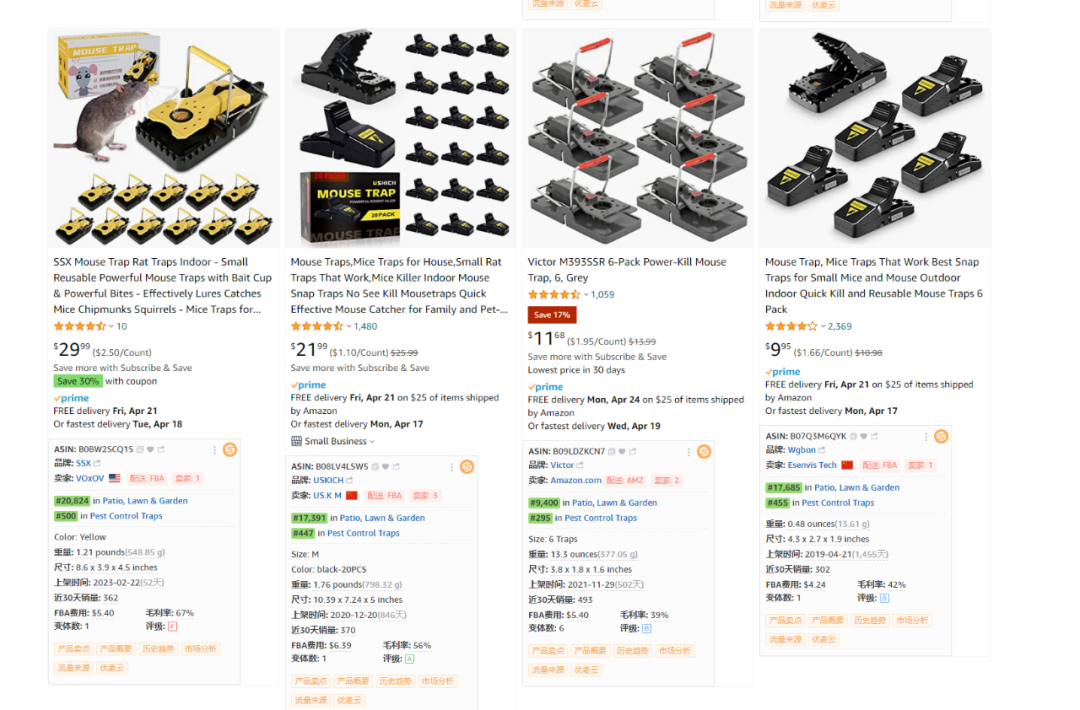This screenshot has width=1080, height=710.
Task: Favorite ASIN B08LV4LSW5 using heart icon
Action: 386,467
